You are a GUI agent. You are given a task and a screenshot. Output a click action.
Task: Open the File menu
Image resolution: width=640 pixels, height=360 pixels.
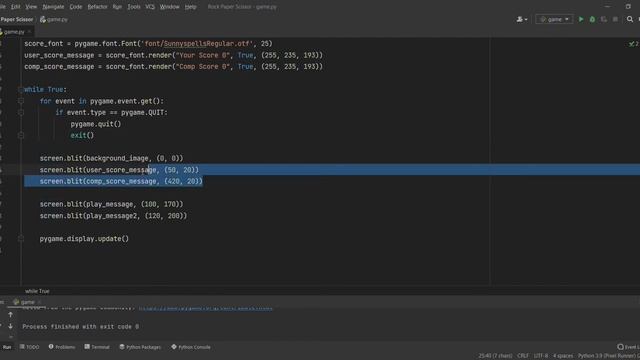click(x=2, y=7)
